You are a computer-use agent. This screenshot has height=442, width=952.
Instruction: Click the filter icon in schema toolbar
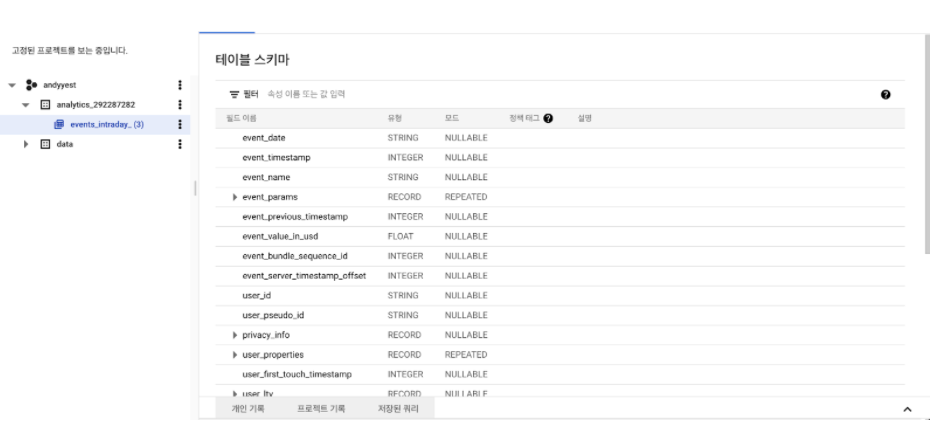[234, 94]
